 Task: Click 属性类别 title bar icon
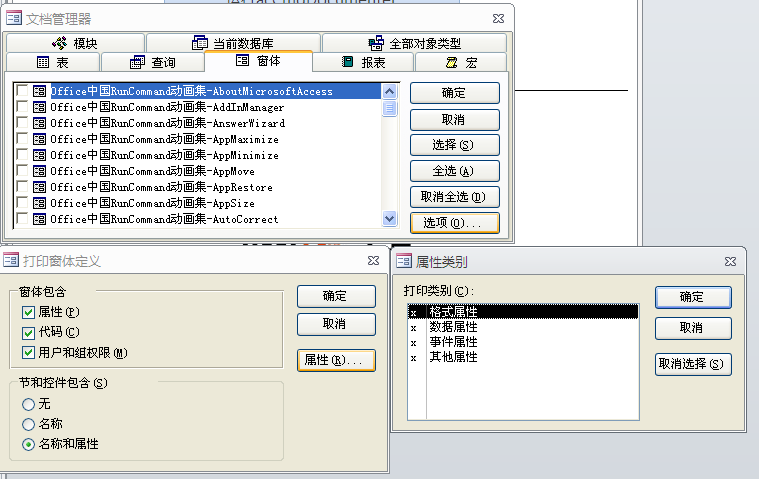click(x=404, y=261)
